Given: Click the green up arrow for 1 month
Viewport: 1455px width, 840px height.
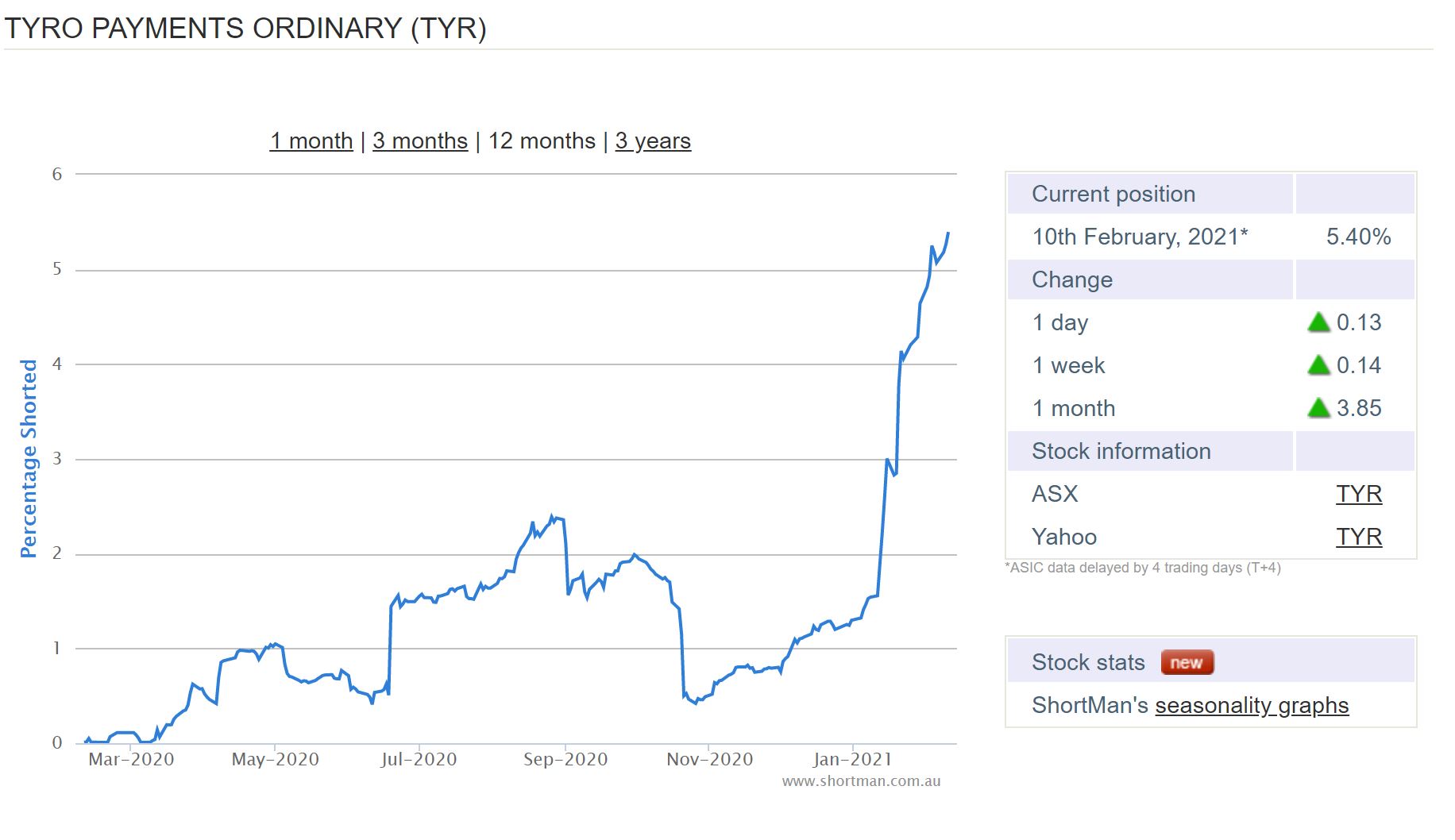Looking at the screenshot, I should click(1318, 408).
